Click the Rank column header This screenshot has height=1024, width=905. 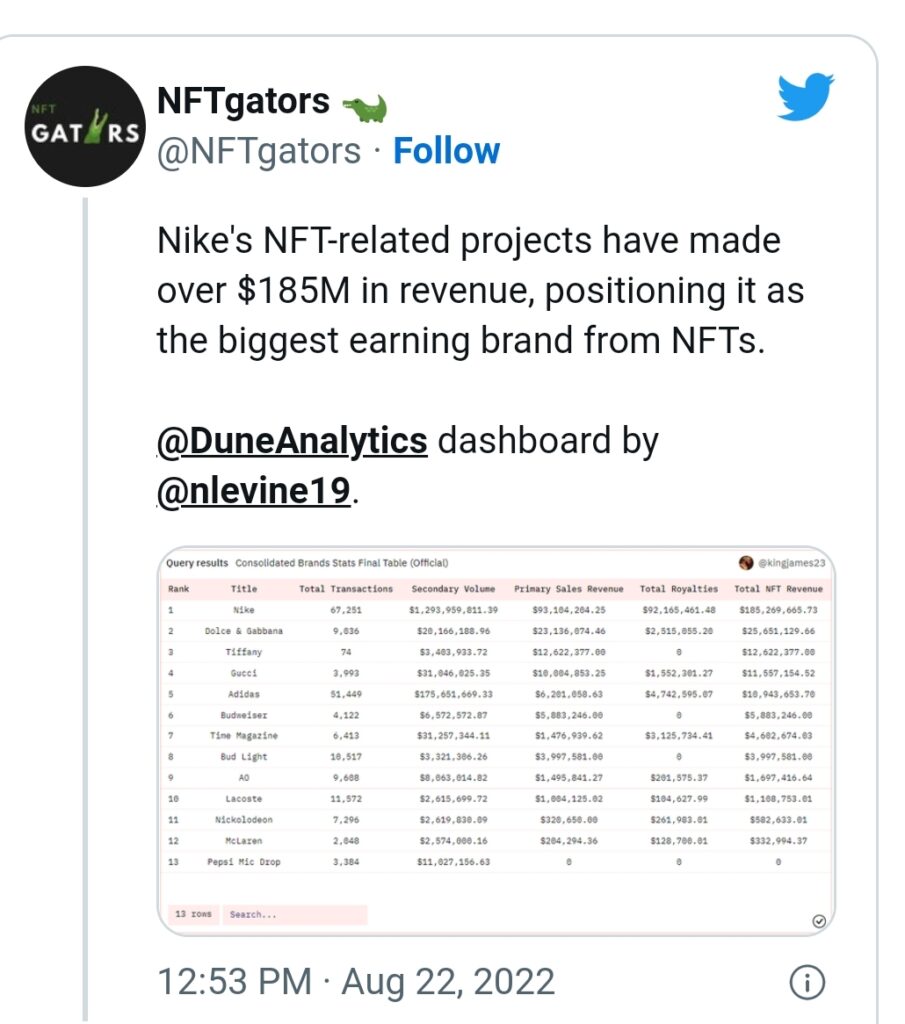point(178,588)
